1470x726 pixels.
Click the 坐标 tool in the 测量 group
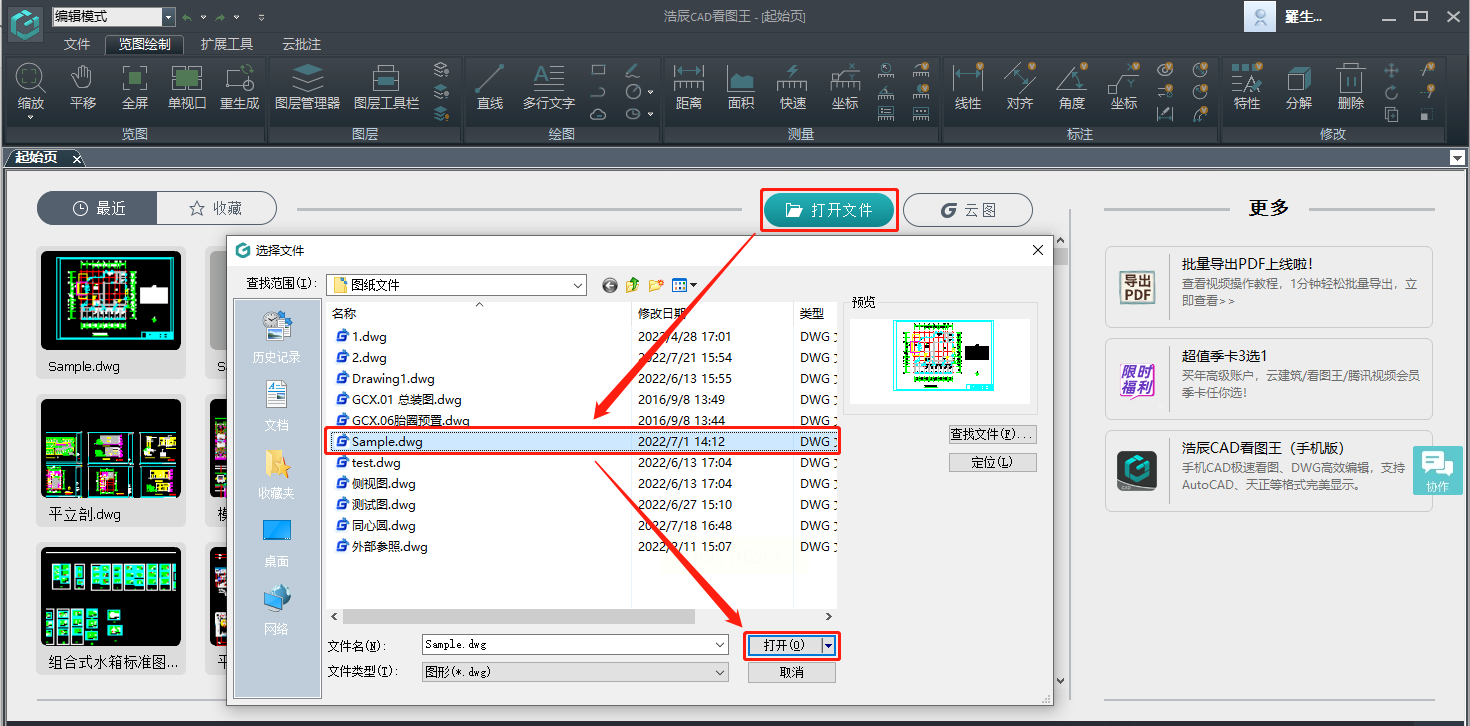(845, 86)
